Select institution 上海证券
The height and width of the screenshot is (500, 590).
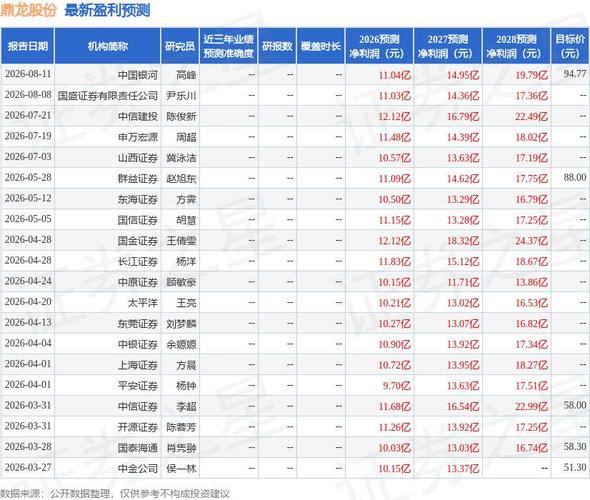click(138, 365)
